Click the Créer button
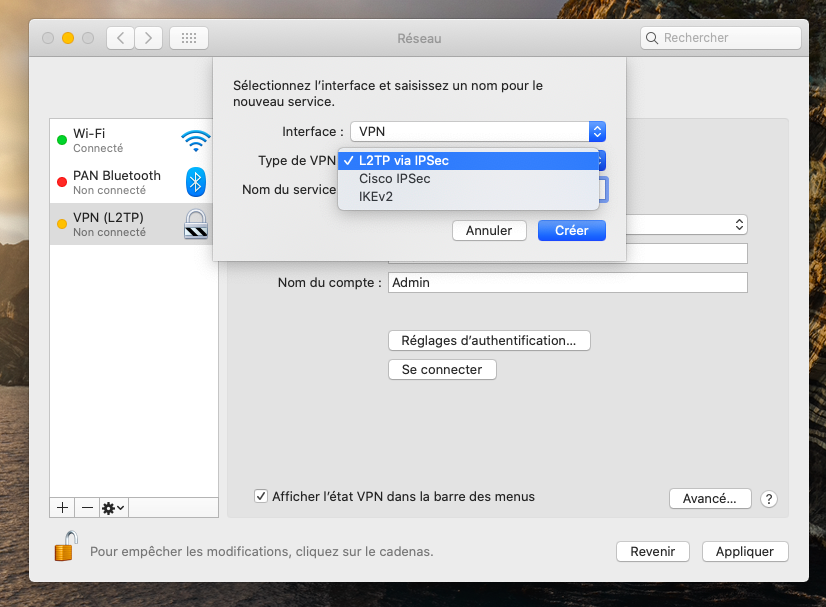 coord(571,230)
